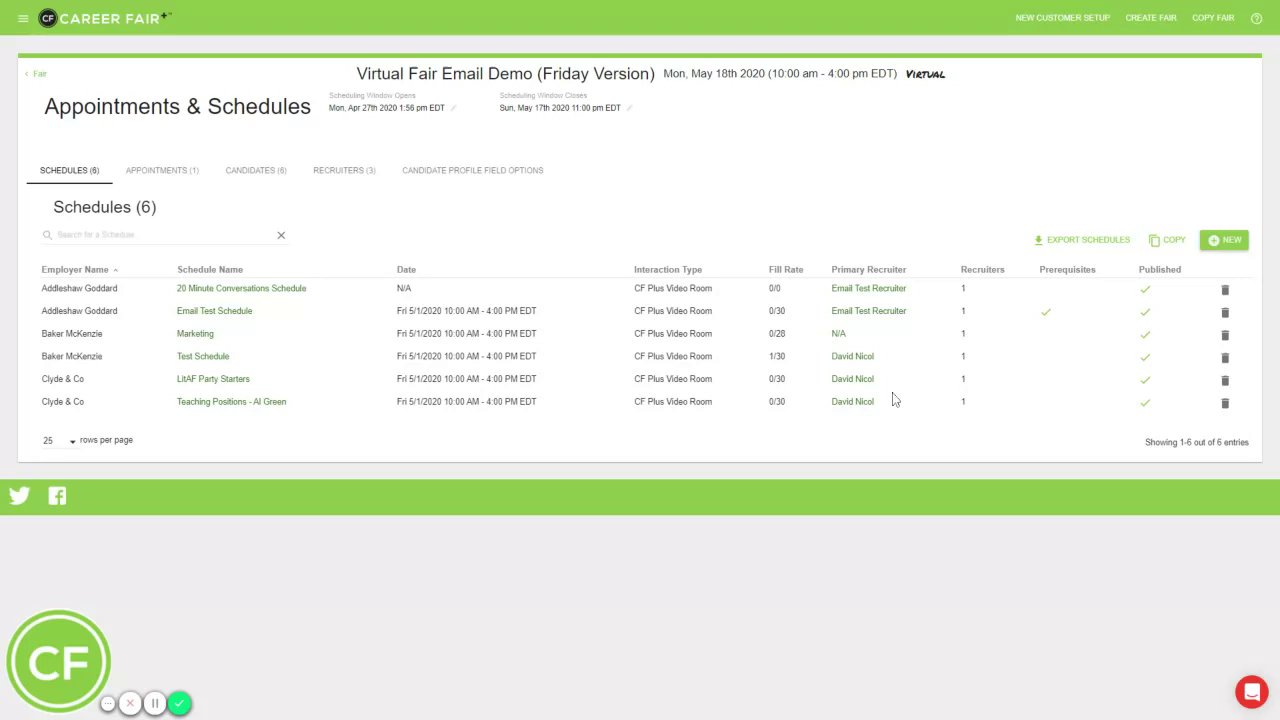
Task: Open the Marketing schedule link
Action: (195, 334)
